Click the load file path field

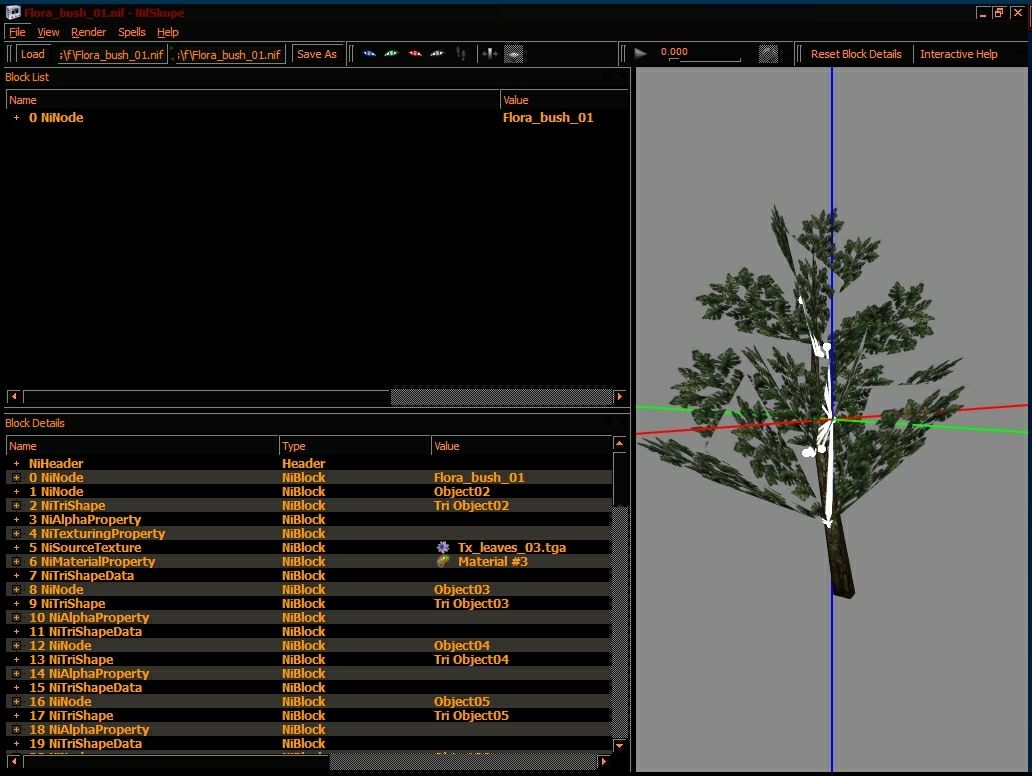point(112,55)
